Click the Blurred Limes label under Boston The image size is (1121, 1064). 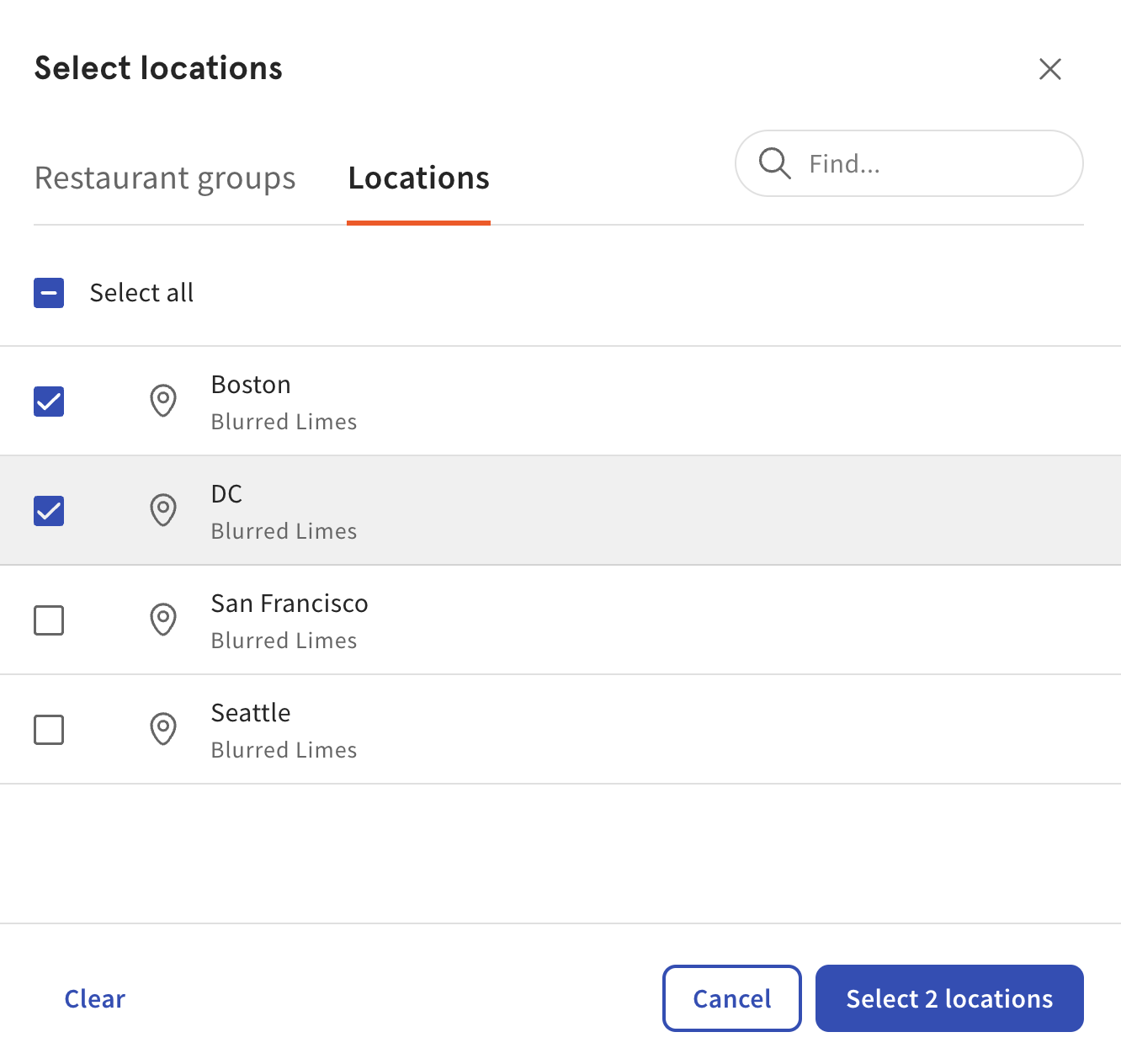coord(284,421)
